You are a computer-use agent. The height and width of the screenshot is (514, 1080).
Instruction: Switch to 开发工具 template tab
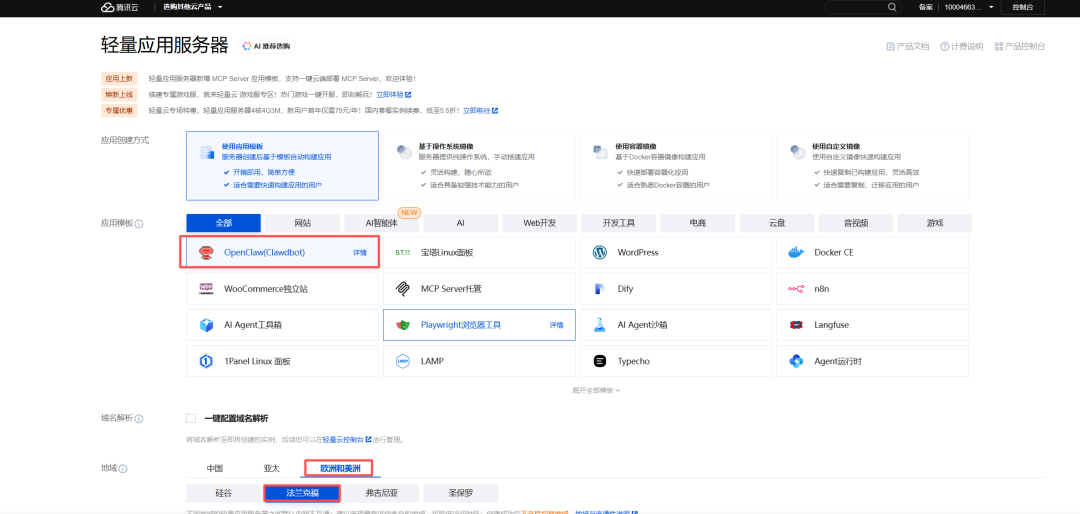coord(619,223)
